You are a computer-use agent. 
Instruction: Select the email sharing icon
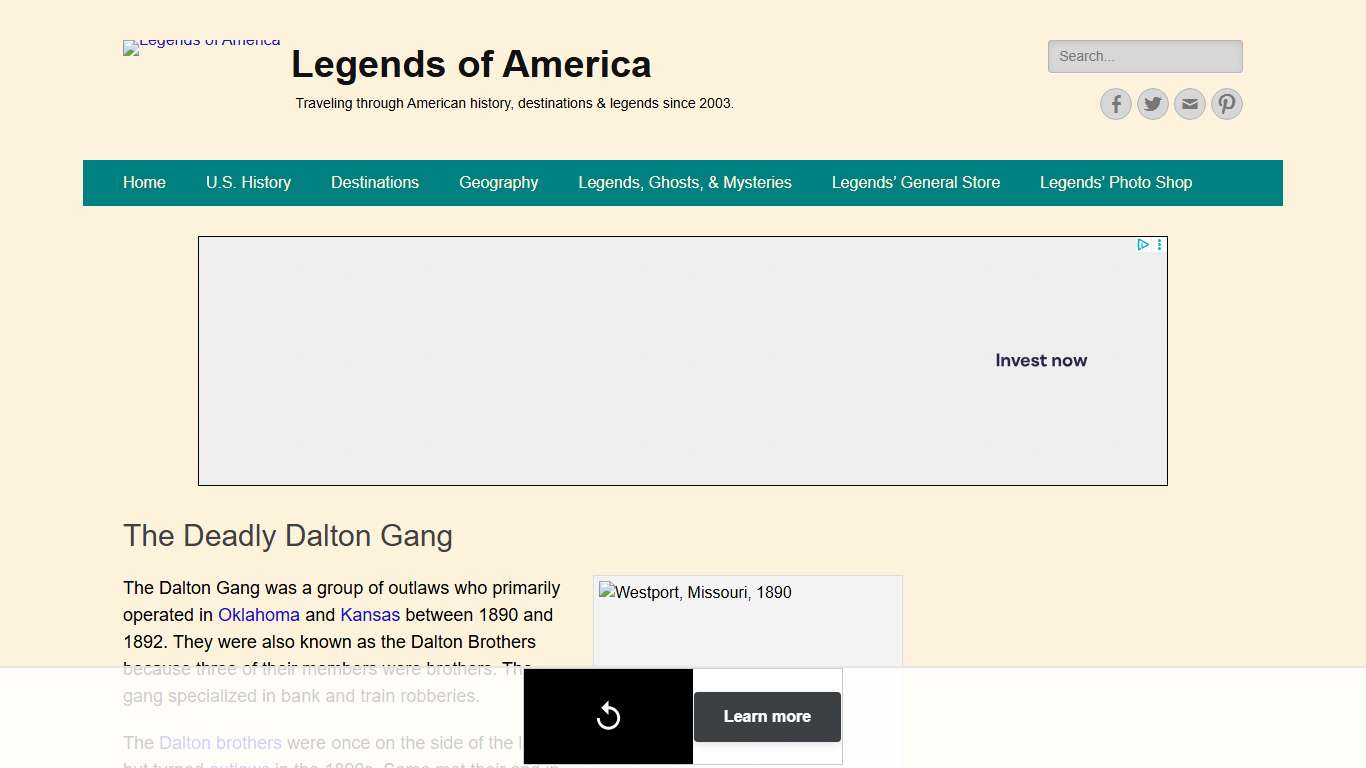[x=1189, y=104]
